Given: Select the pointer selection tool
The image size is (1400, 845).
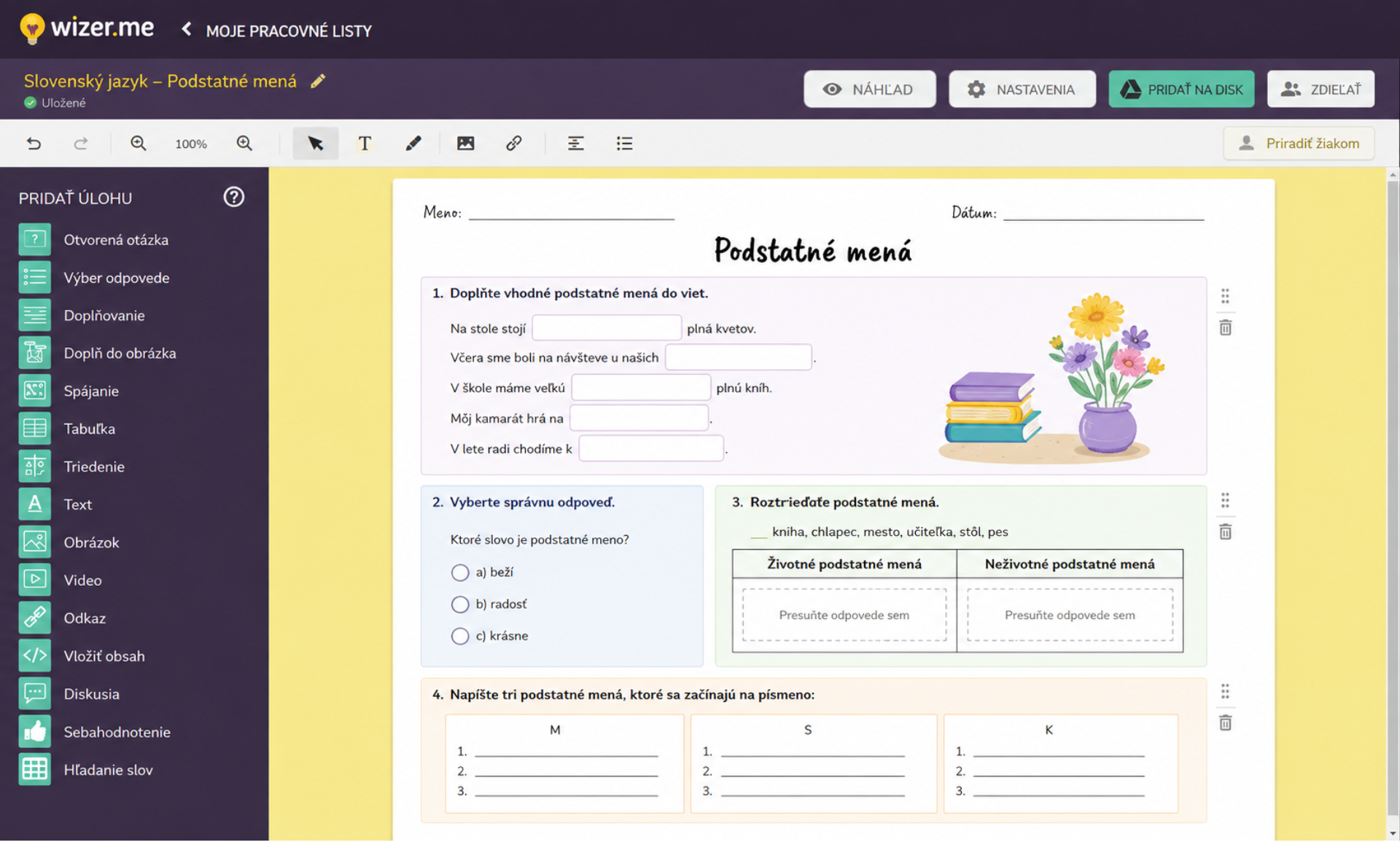Looking at the screenshot, I should click(x=316, y=144).
